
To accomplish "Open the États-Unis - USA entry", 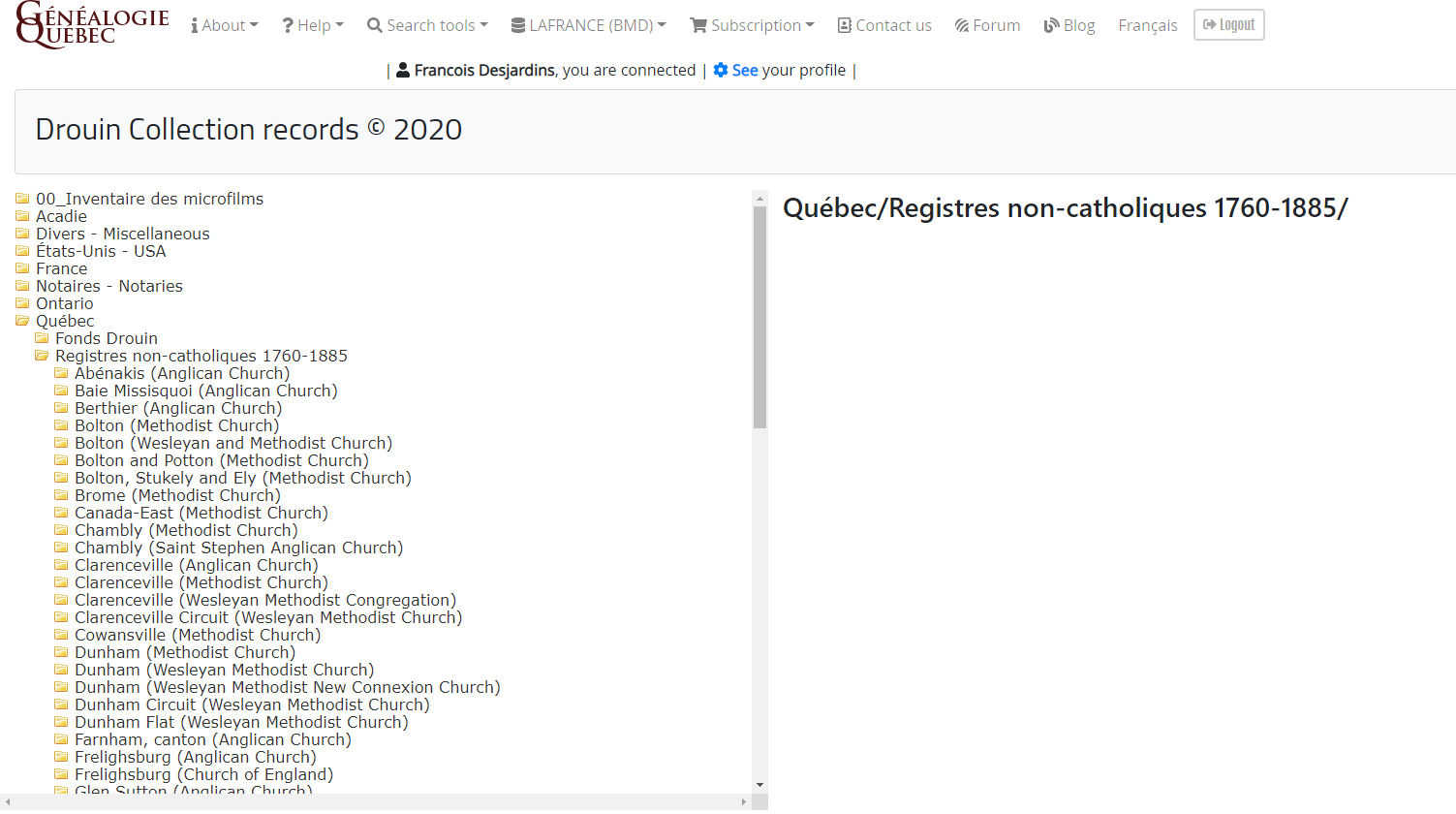I will (101, 251).
